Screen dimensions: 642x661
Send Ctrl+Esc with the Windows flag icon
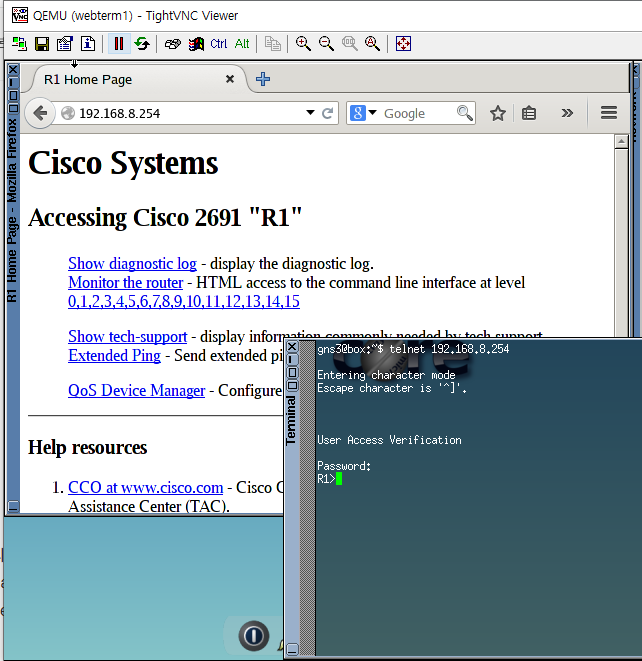[196, 43]
